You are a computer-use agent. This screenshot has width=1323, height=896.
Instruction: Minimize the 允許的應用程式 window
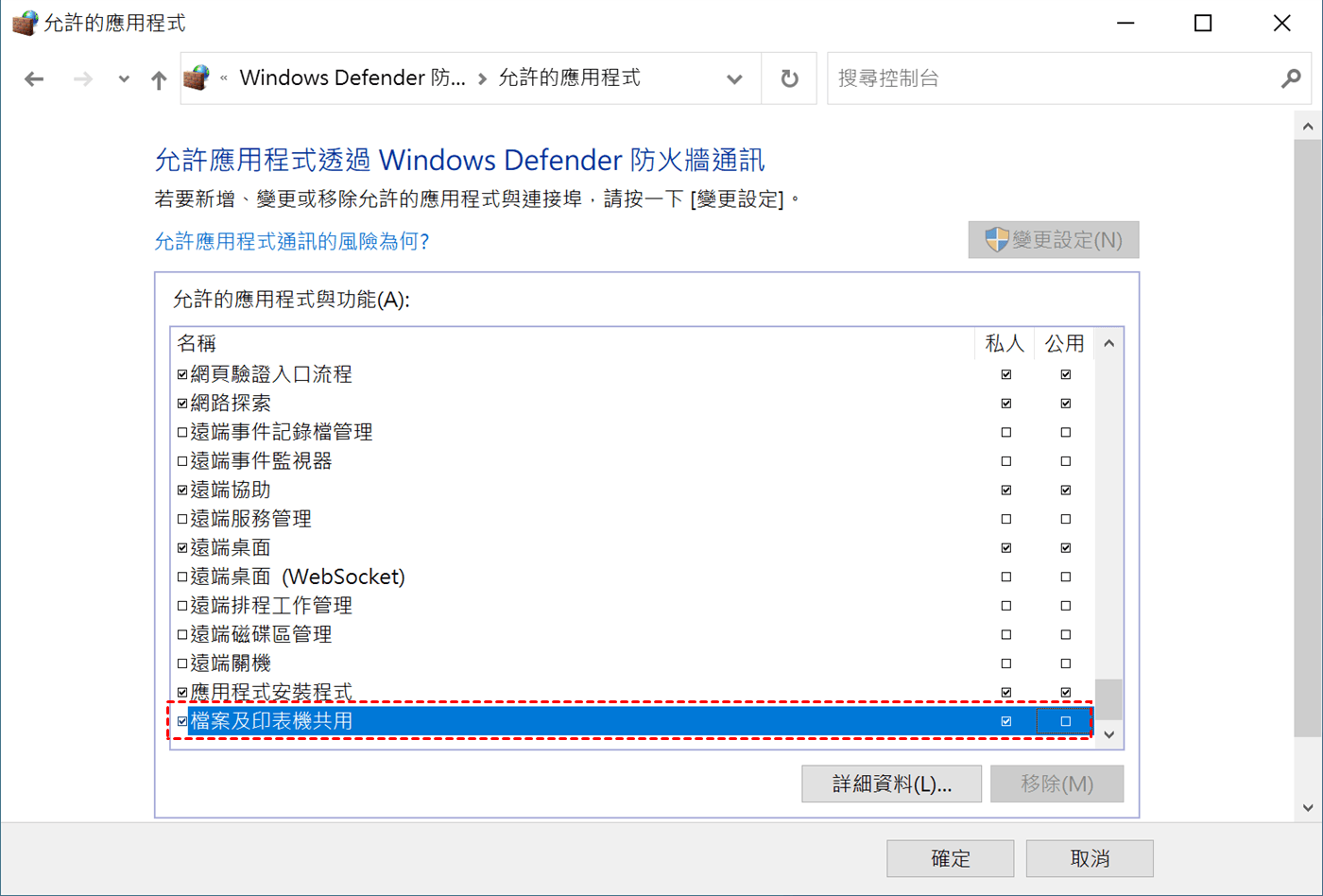[x=1125, y=23]
